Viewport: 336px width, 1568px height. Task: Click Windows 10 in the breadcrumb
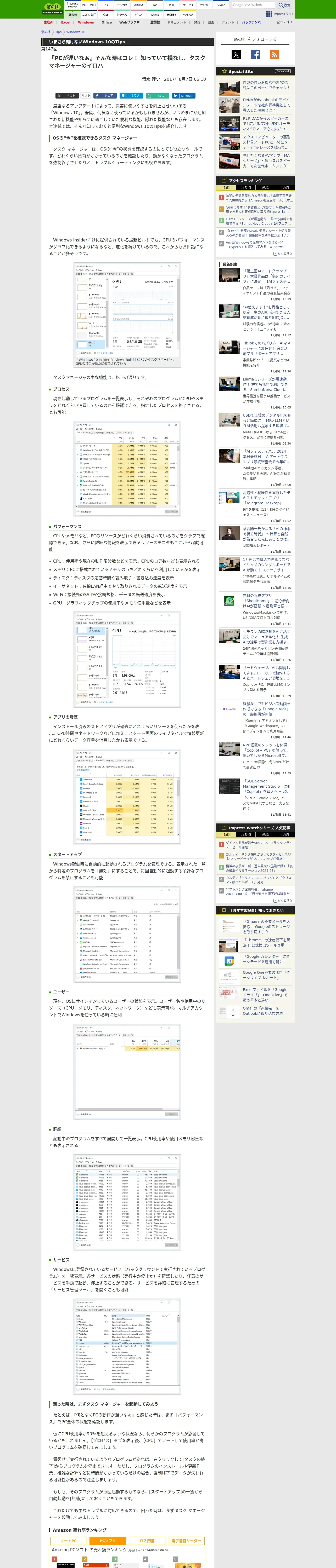[x=76, y=32]
